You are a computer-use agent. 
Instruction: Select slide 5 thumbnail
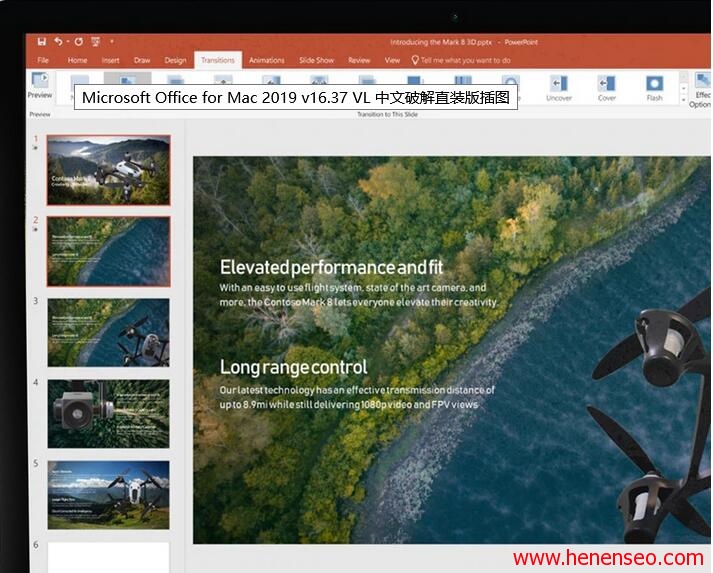[109, 495]
